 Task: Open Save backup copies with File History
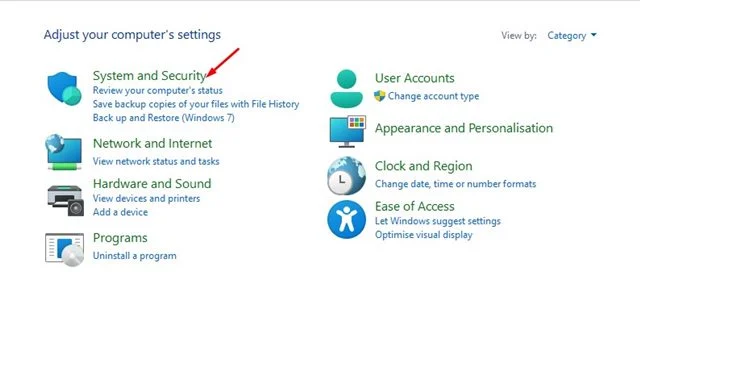(x=196, y=104)
